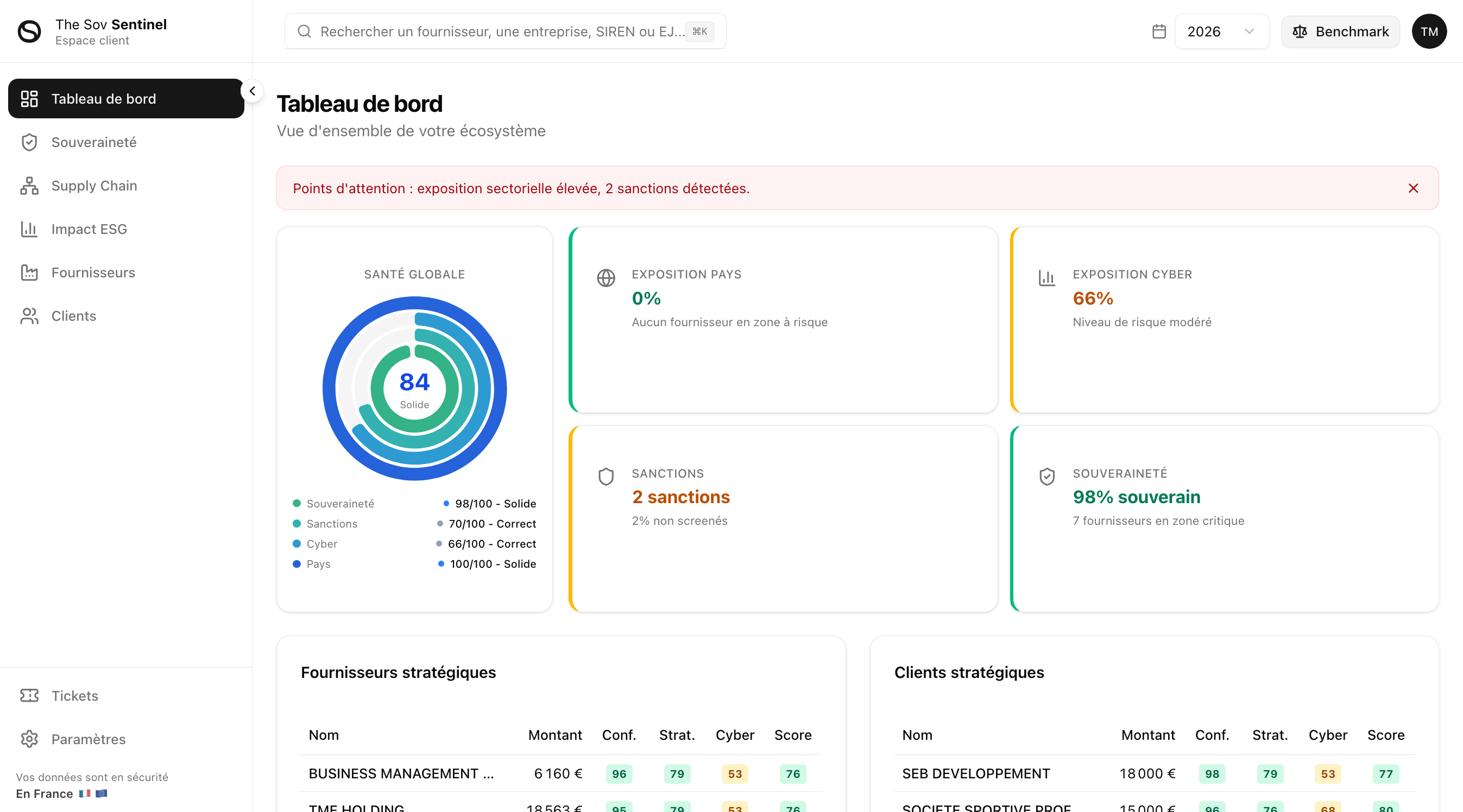Sort clients table by Score header

[x=1386, y=735]
